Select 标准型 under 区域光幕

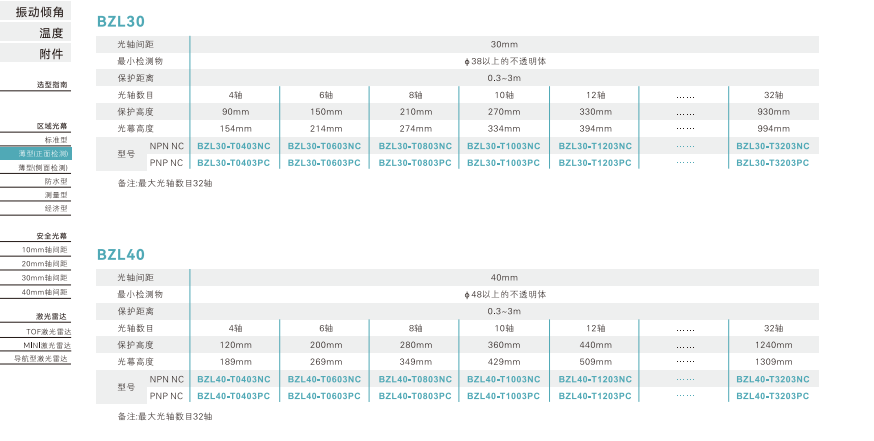pyautogui.click(x=55, y=141)
